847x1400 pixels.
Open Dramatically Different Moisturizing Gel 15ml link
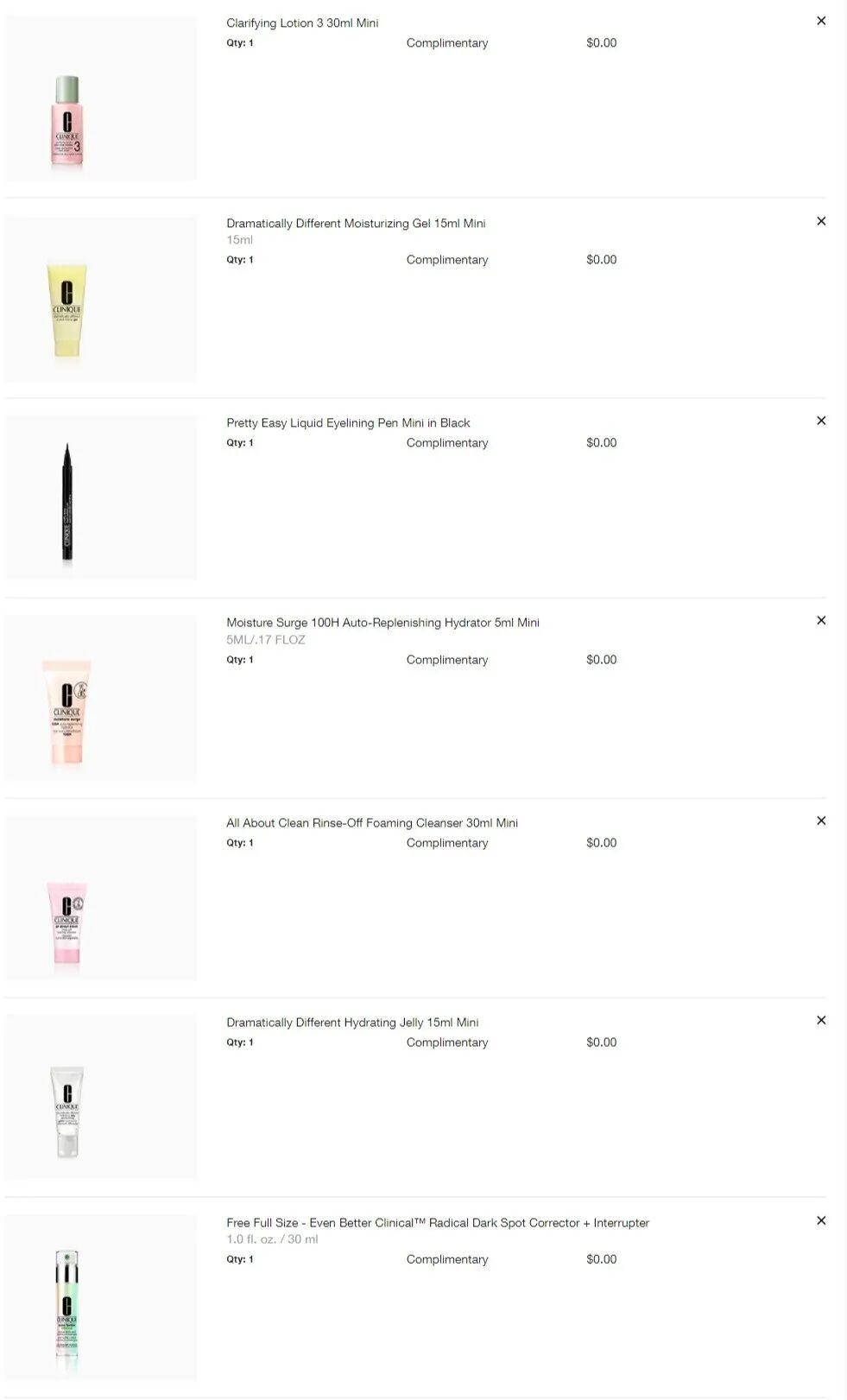coord(356,224)
